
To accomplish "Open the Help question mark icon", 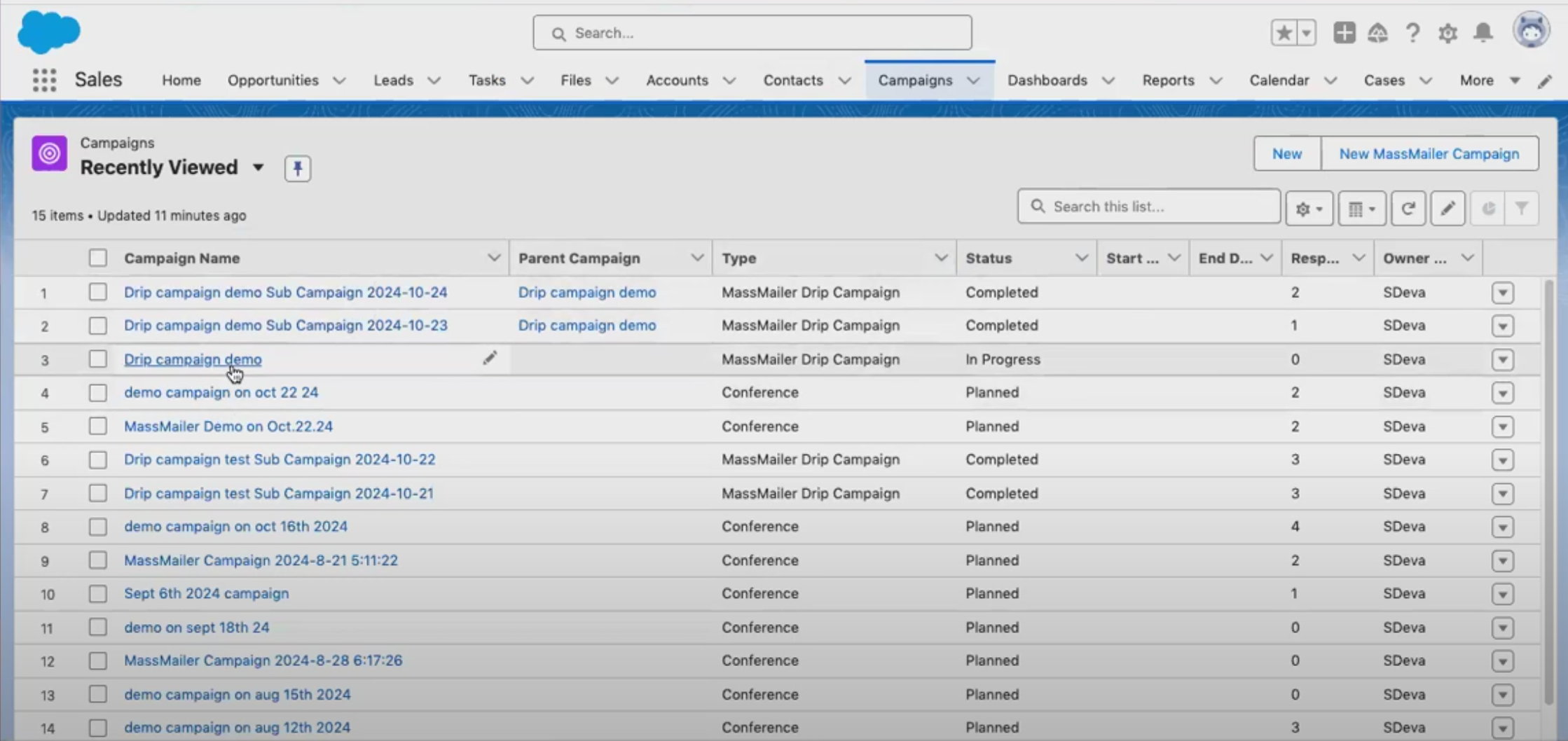I will click(1412, 33).
